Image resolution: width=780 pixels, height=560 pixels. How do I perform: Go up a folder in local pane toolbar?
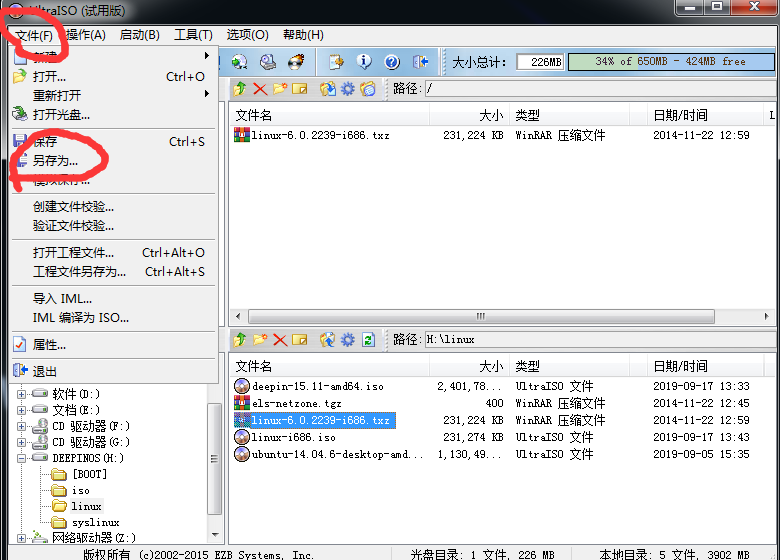point(240,340)
